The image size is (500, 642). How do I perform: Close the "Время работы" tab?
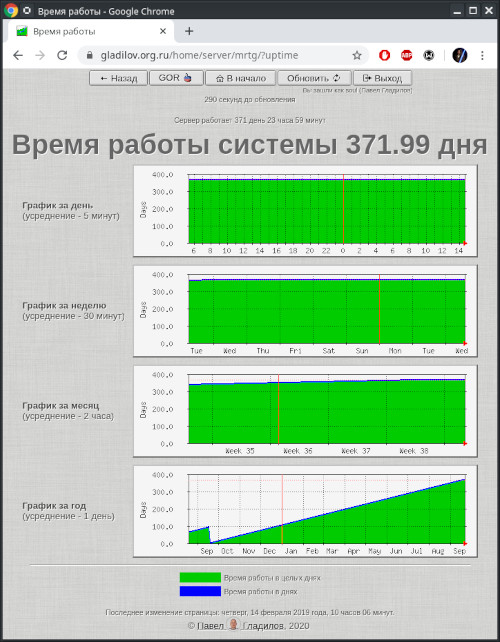pyautogui.click(x=163, y=31)
